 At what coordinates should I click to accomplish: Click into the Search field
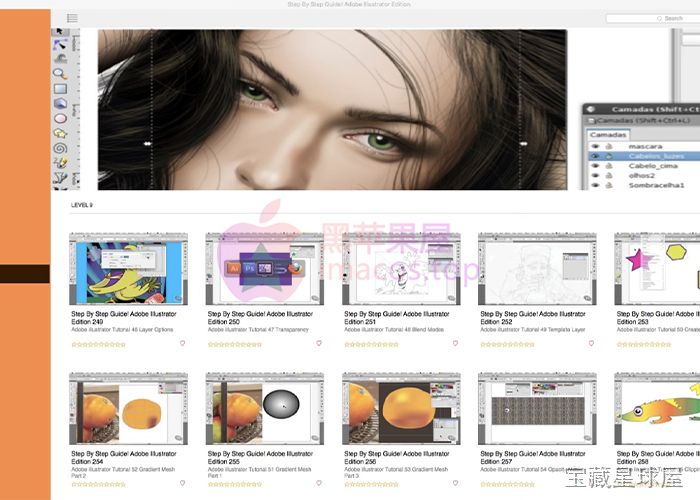click(x=653, y=18)
